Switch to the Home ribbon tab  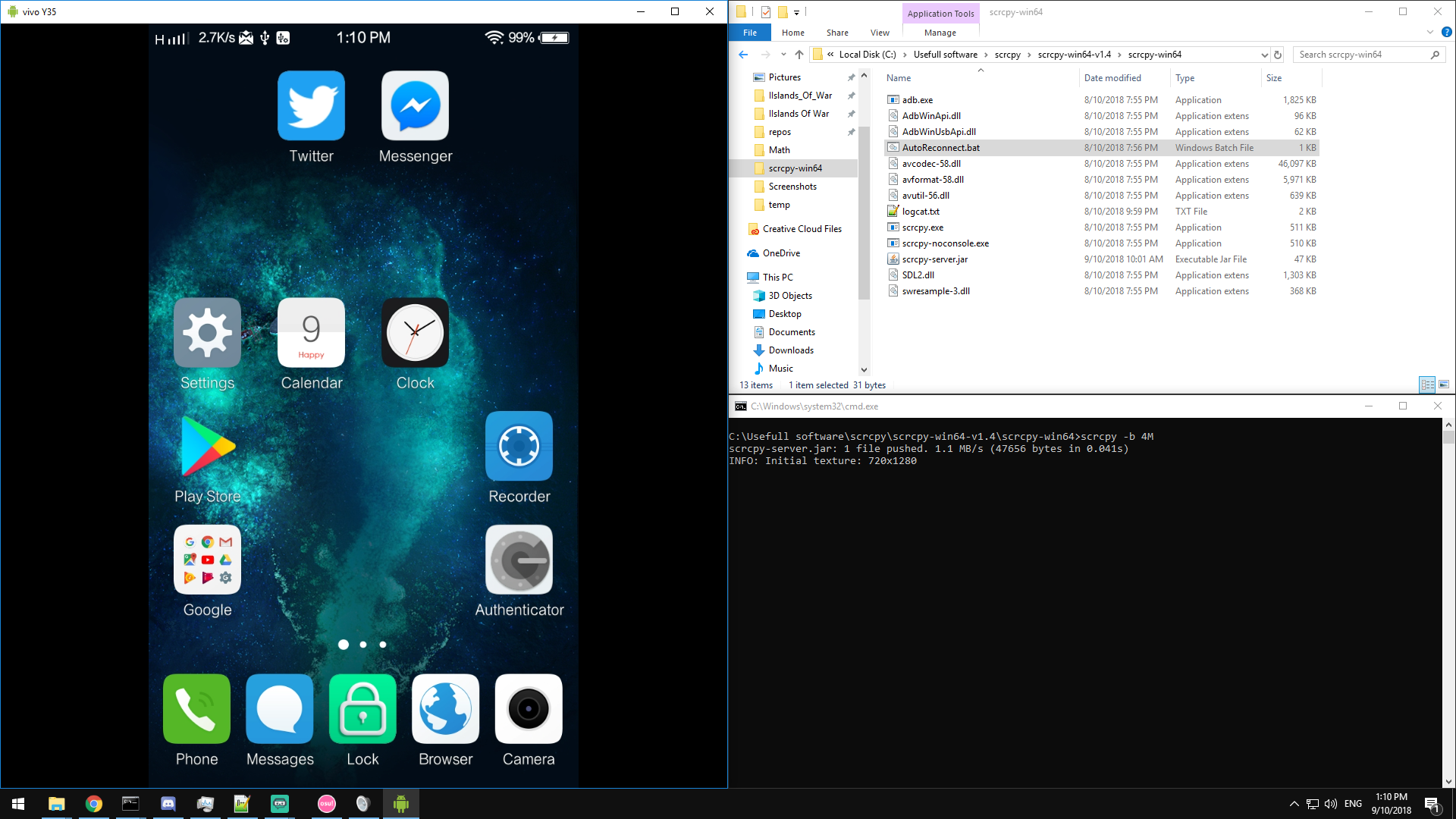click(x=793, y=33)
